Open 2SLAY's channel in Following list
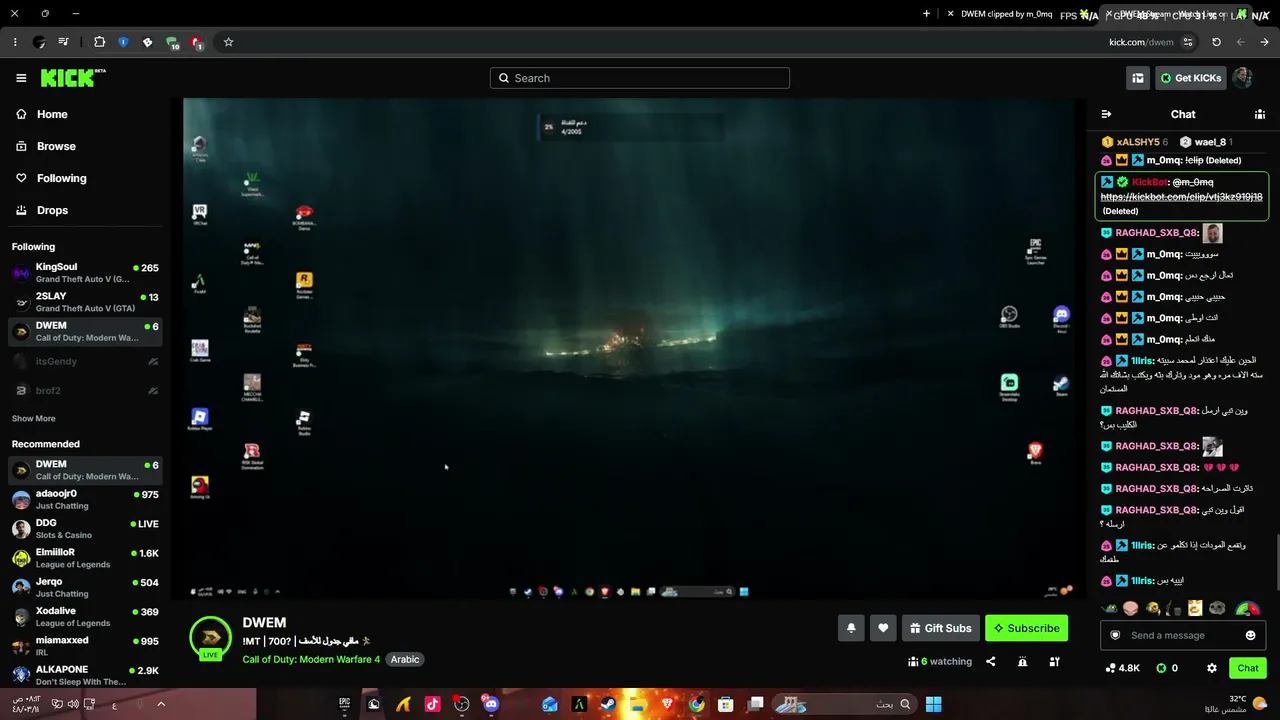The image size is (1280, 720). 85,302
